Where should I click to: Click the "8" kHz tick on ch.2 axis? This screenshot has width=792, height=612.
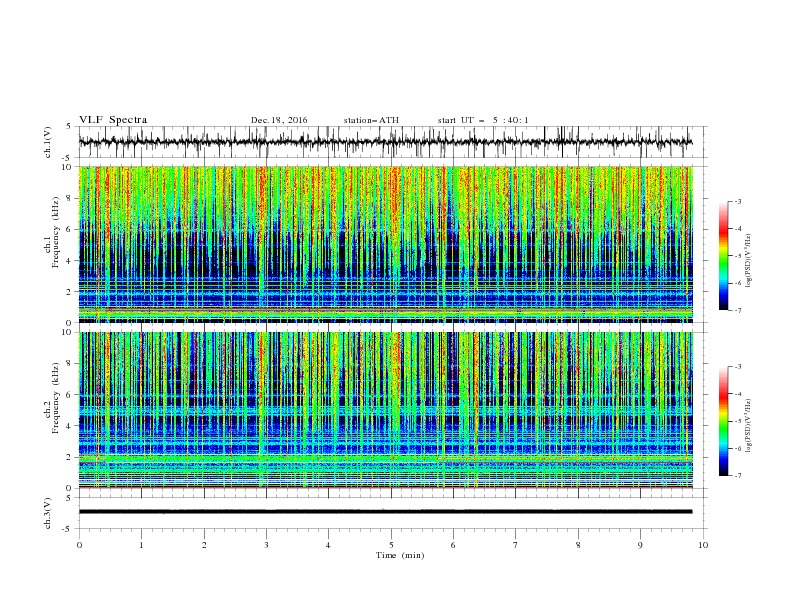coord(71,364)
